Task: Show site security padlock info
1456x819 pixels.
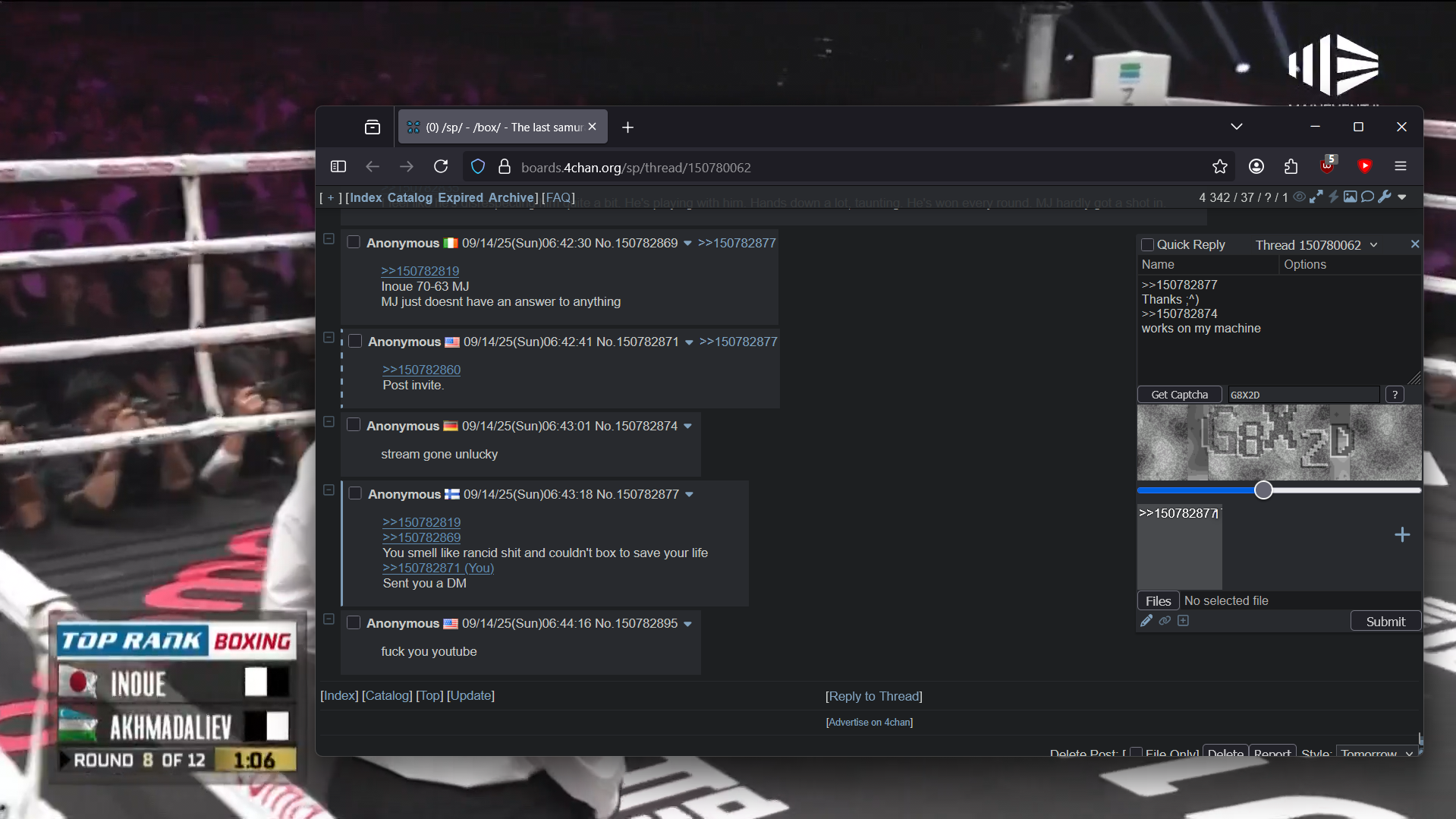Action: tap(504, 166)
